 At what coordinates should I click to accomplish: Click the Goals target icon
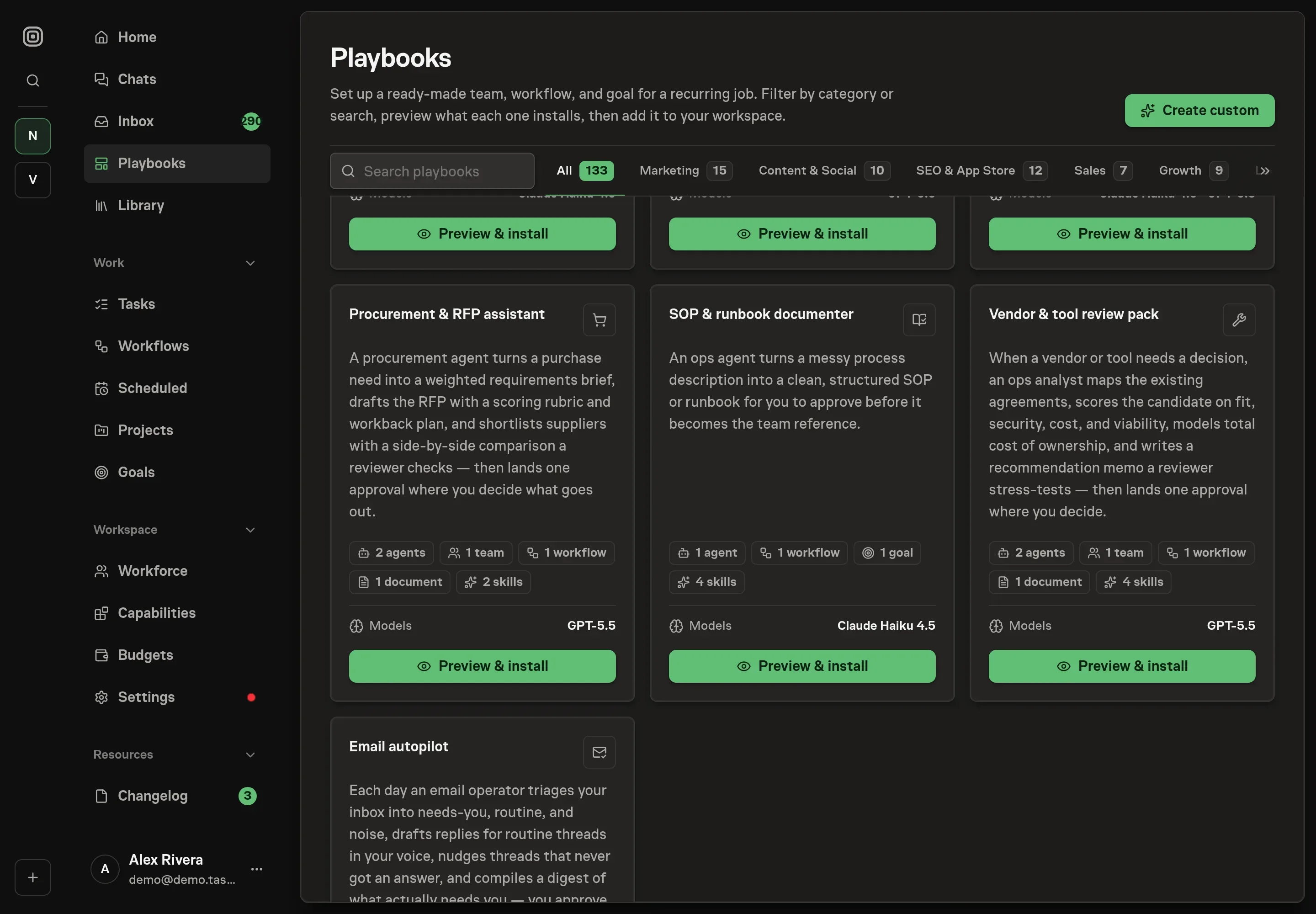pos(101,473)
